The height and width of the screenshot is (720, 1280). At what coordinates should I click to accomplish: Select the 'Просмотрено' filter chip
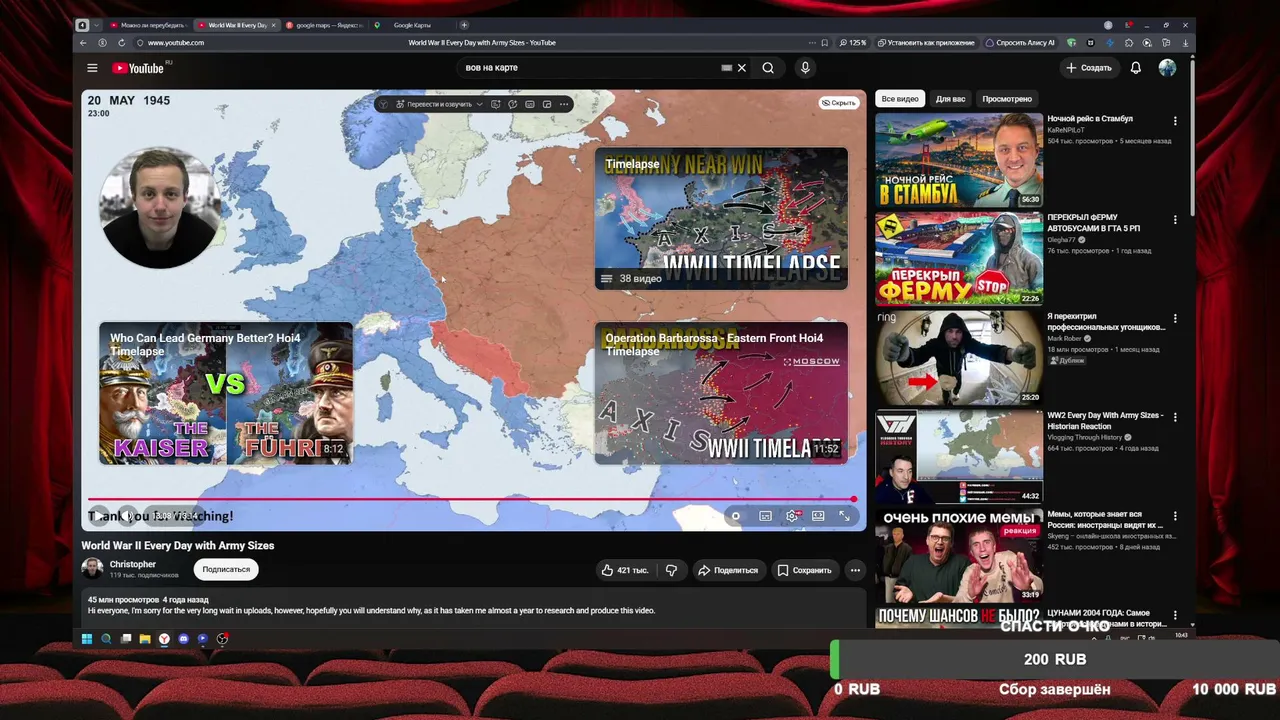[x=1007, y=99]
